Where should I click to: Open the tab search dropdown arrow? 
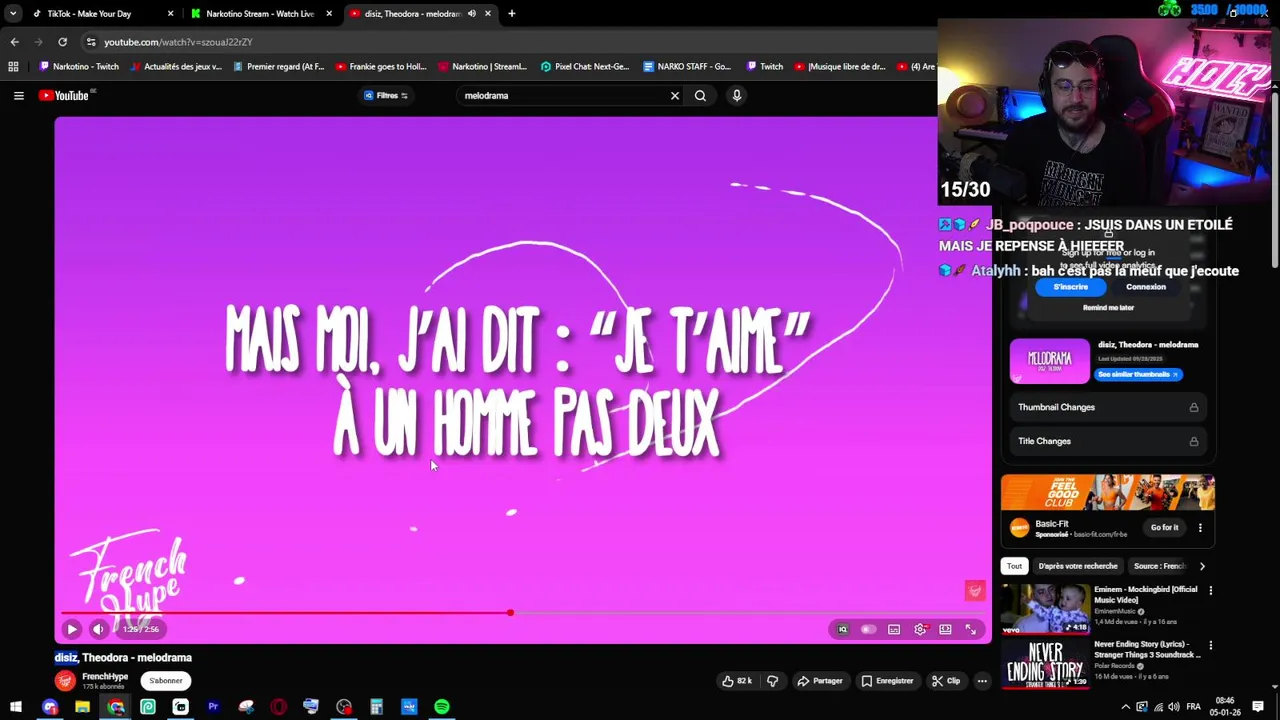coord(12,13)
